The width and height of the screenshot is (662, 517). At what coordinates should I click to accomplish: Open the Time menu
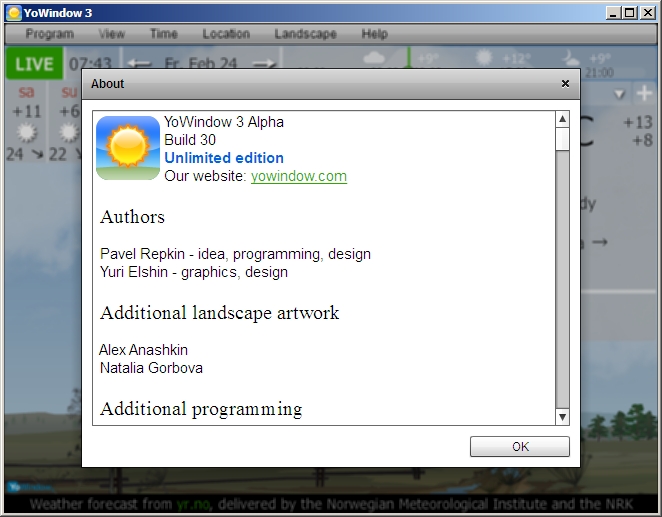[164, 34]
